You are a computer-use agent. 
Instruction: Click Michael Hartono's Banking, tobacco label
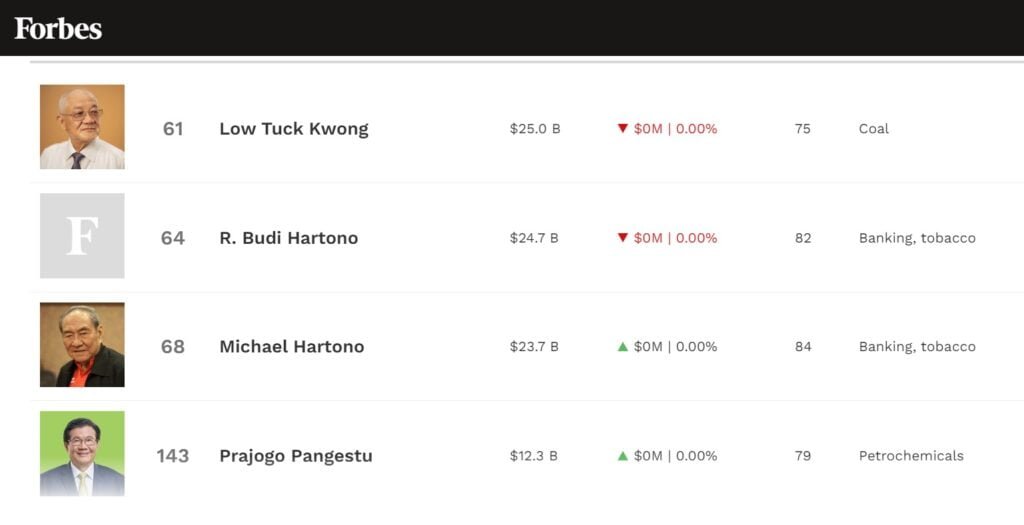pyautogui.click(x=917, y=347)
